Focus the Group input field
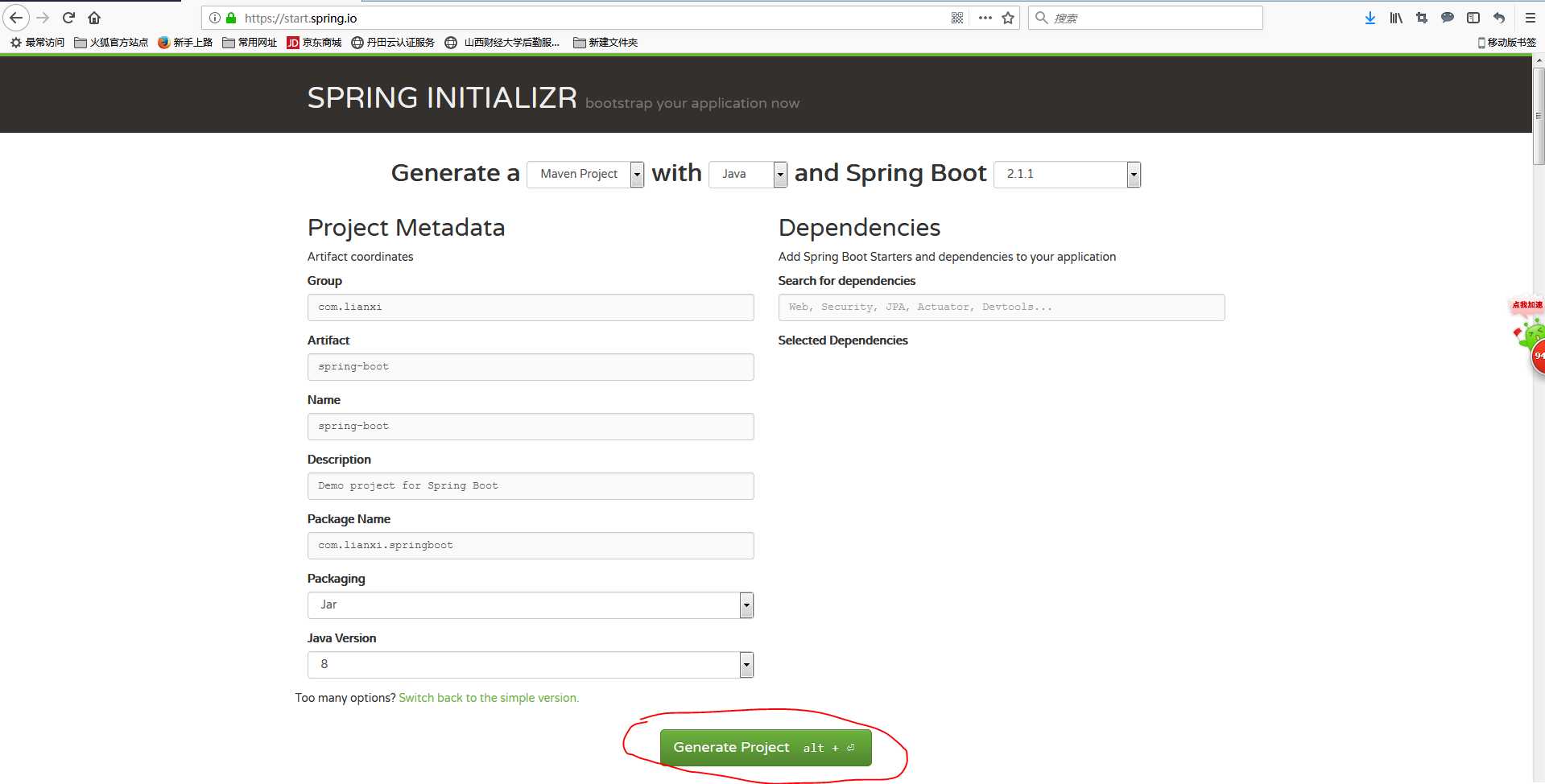The width and height of the screenshot is (1545, 784). click(x=531, y=307)
